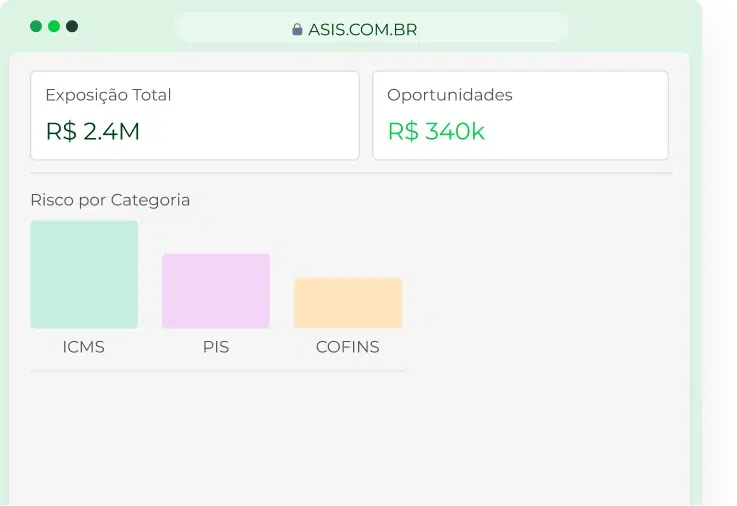Select the R$ 2.4M value

tap(93, 131)
